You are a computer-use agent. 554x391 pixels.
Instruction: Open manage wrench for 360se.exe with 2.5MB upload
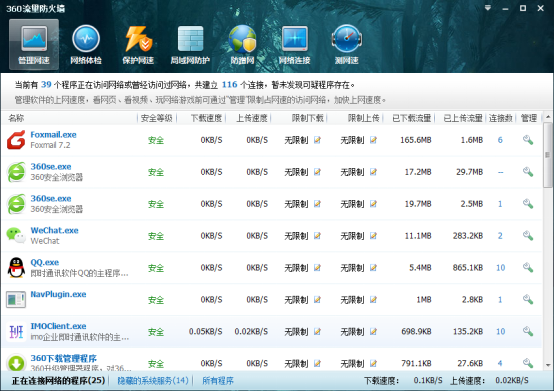point(528,204)
